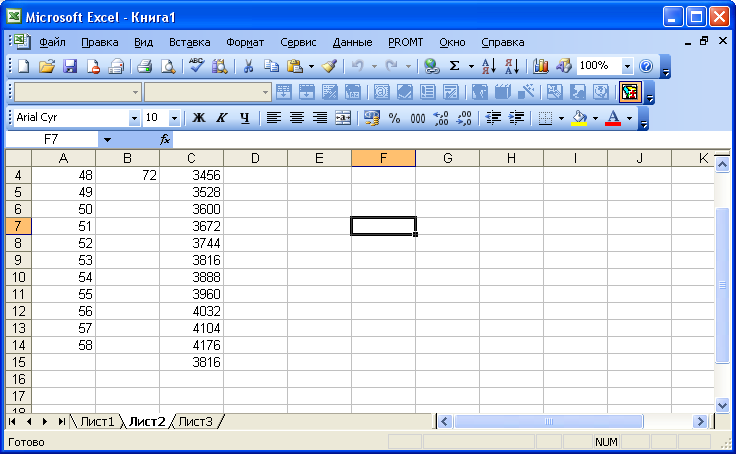Open the font color dropdown arrow

pyautogui.click(x=629, y=118)
